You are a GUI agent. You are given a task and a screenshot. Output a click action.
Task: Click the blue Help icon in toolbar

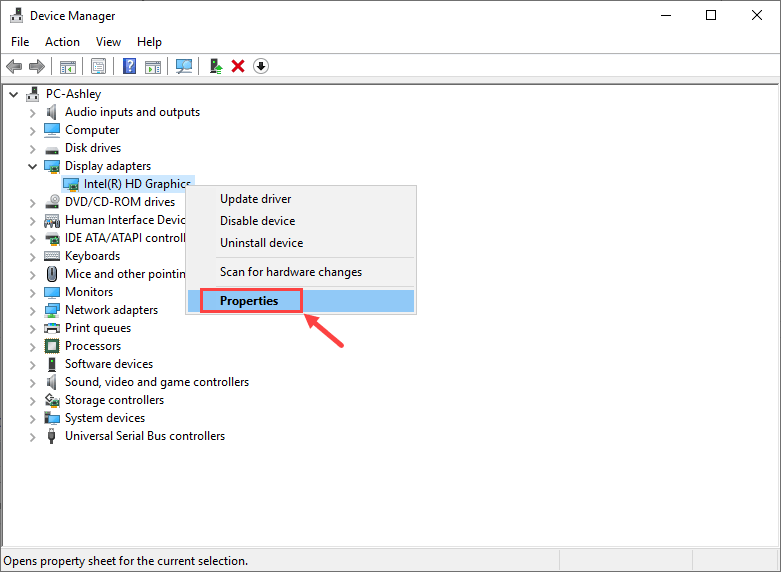click(129, 66)
